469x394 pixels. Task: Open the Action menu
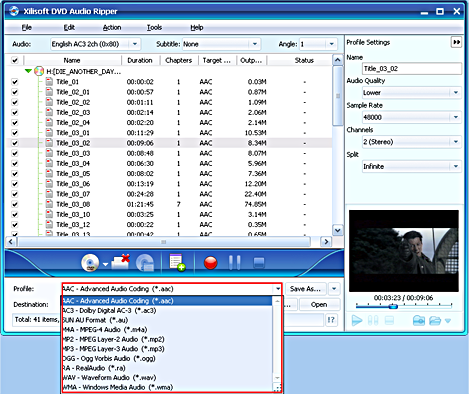point(112,27)
